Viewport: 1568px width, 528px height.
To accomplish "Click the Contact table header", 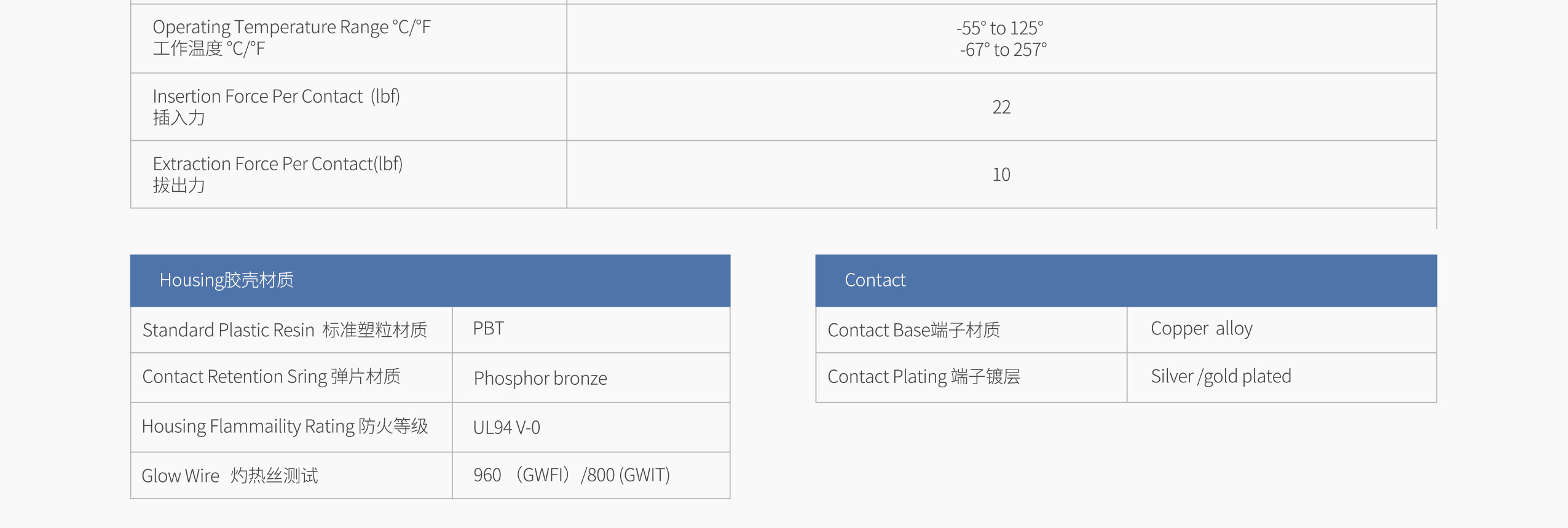I will tap(1125, 280).
